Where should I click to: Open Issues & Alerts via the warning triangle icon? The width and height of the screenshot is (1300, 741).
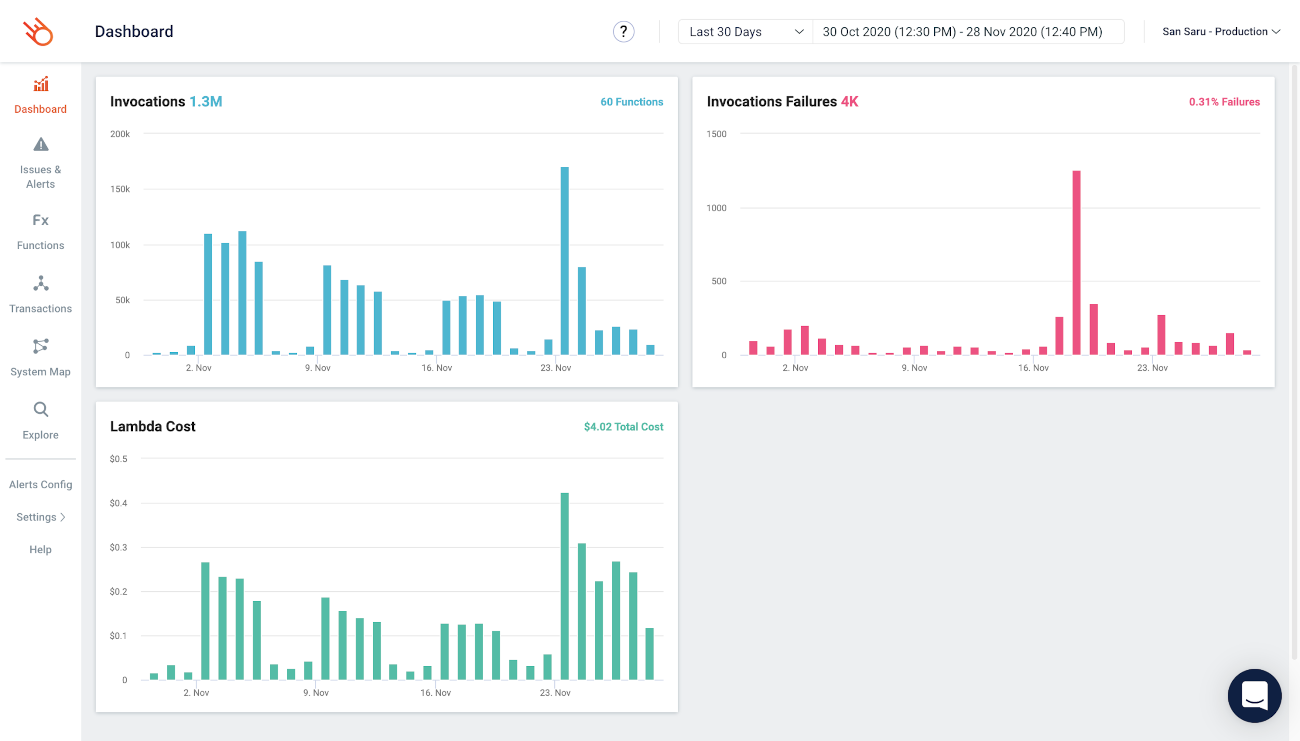point(41,145)
